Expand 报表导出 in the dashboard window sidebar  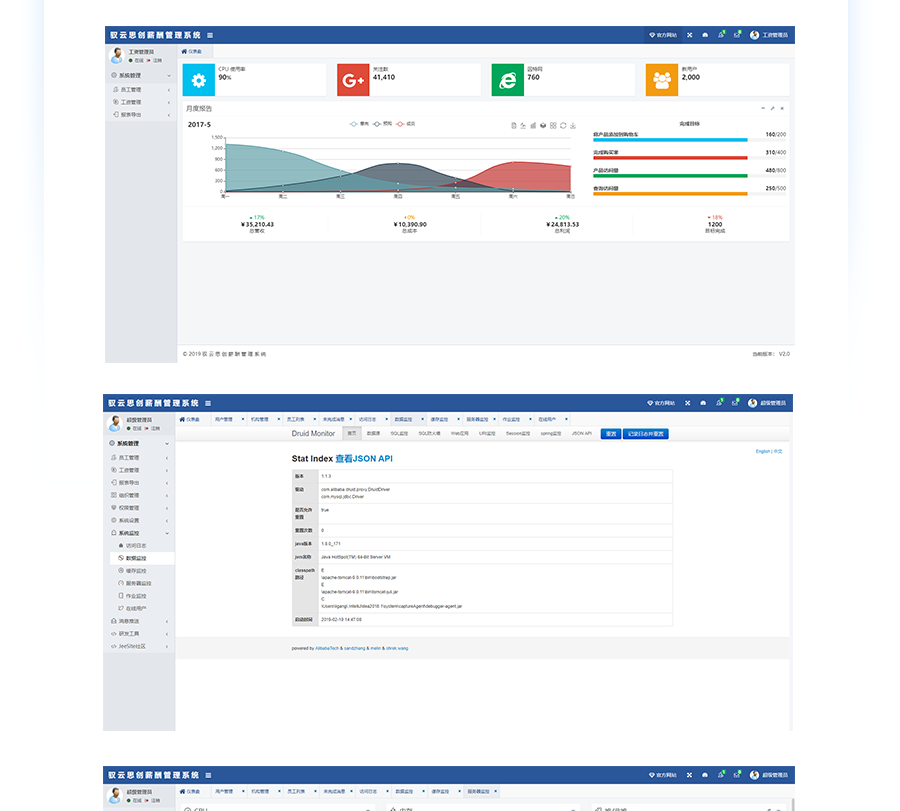coord(141,115)
